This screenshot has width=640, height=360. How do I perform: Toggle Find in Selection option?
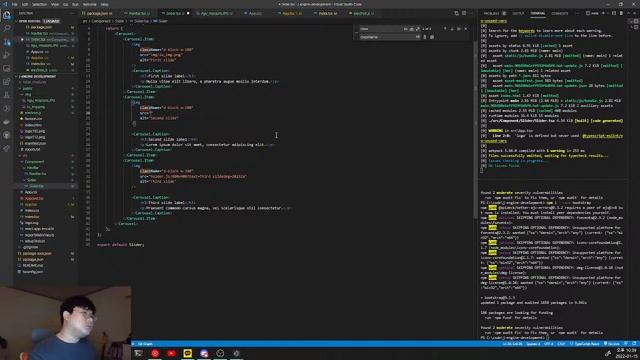(459, 29)
